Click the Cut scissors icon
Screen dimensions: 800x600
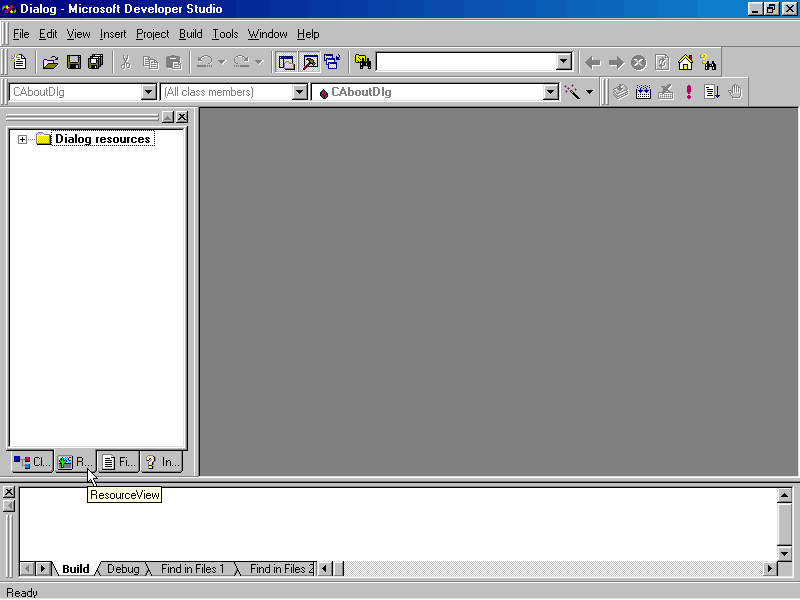(126, 62)
